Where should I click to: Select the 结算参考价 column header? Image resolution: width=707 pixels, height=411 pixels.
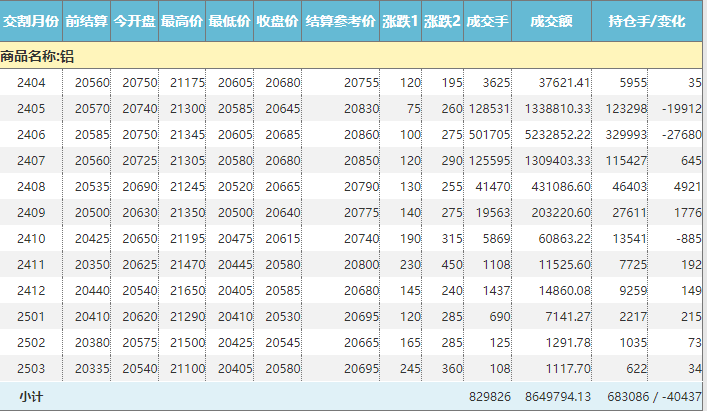[x=340, y=21]
